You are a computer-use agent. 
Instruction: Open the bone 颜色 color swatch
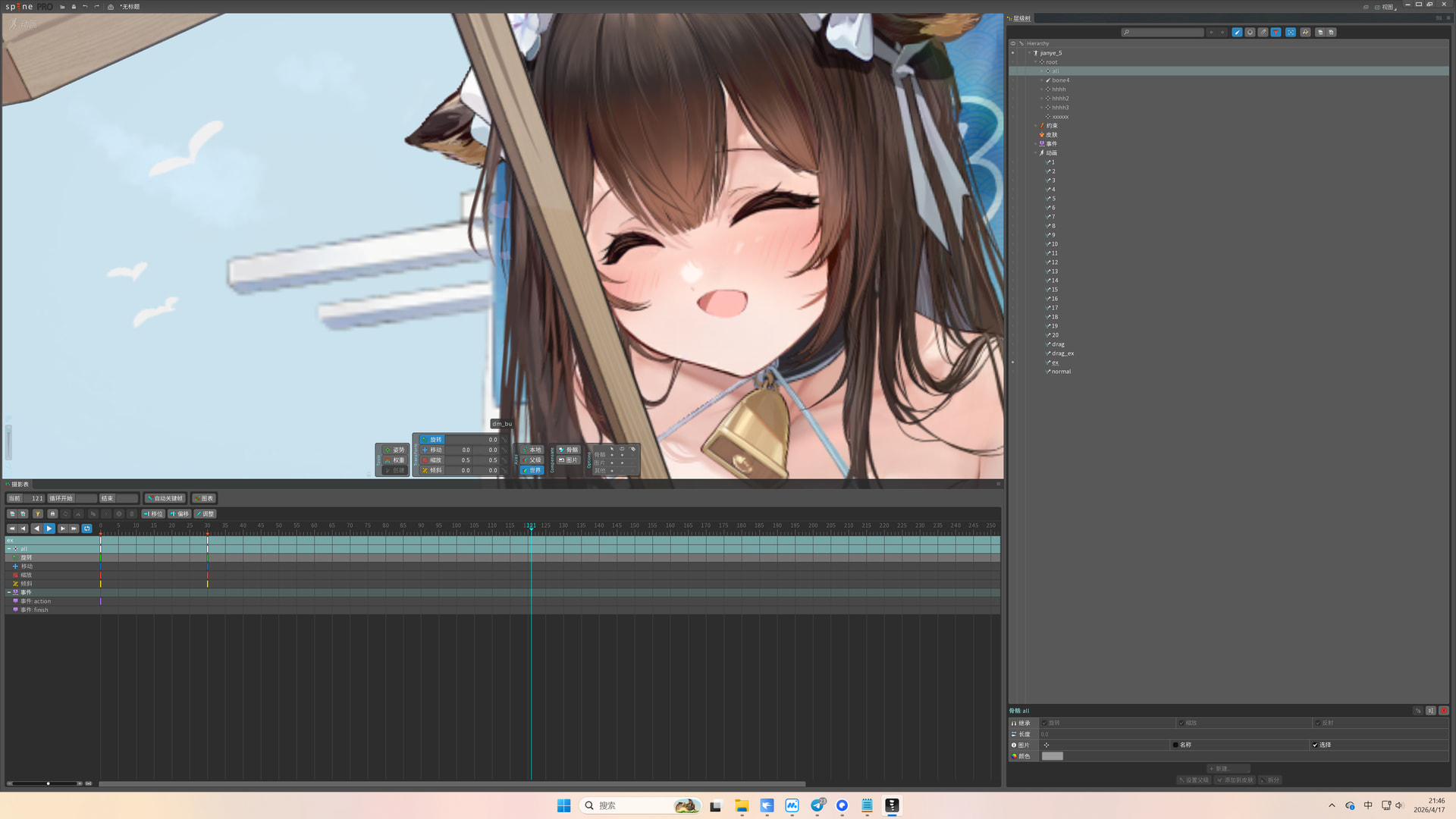(x=1052, y=756)
